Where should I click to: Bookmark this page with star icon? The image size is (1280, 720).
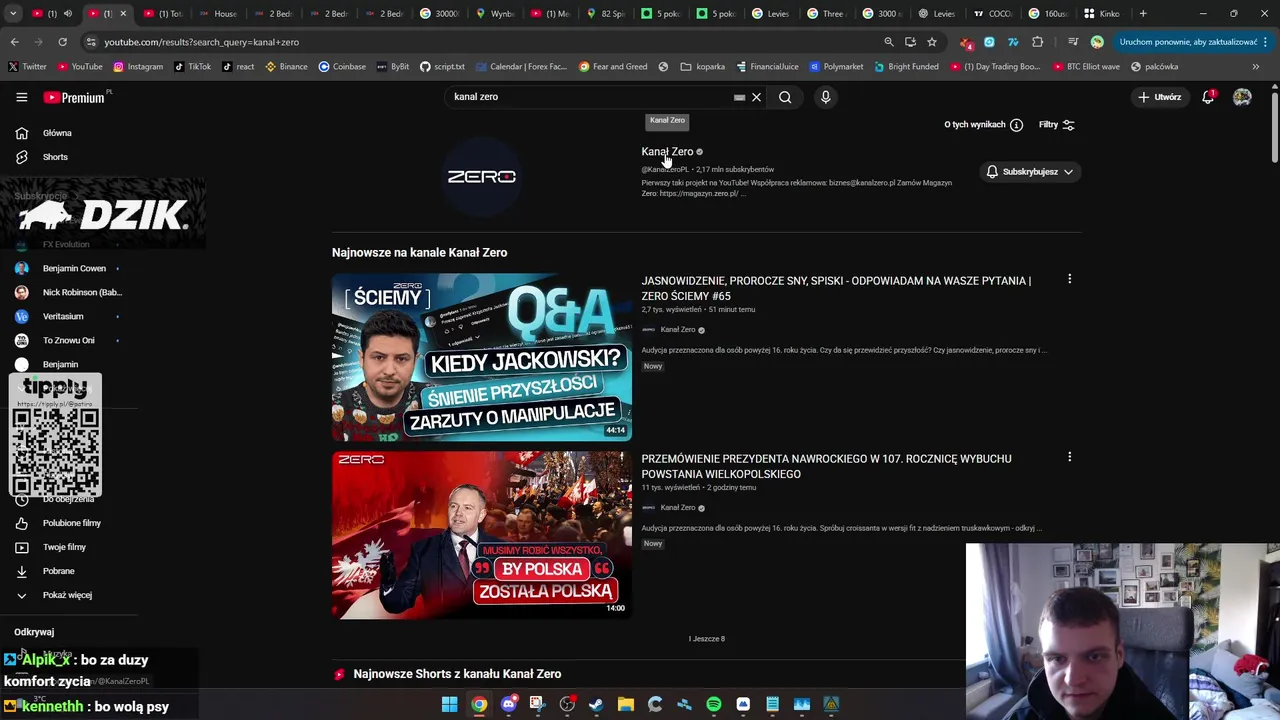click(x=932, y=42)
